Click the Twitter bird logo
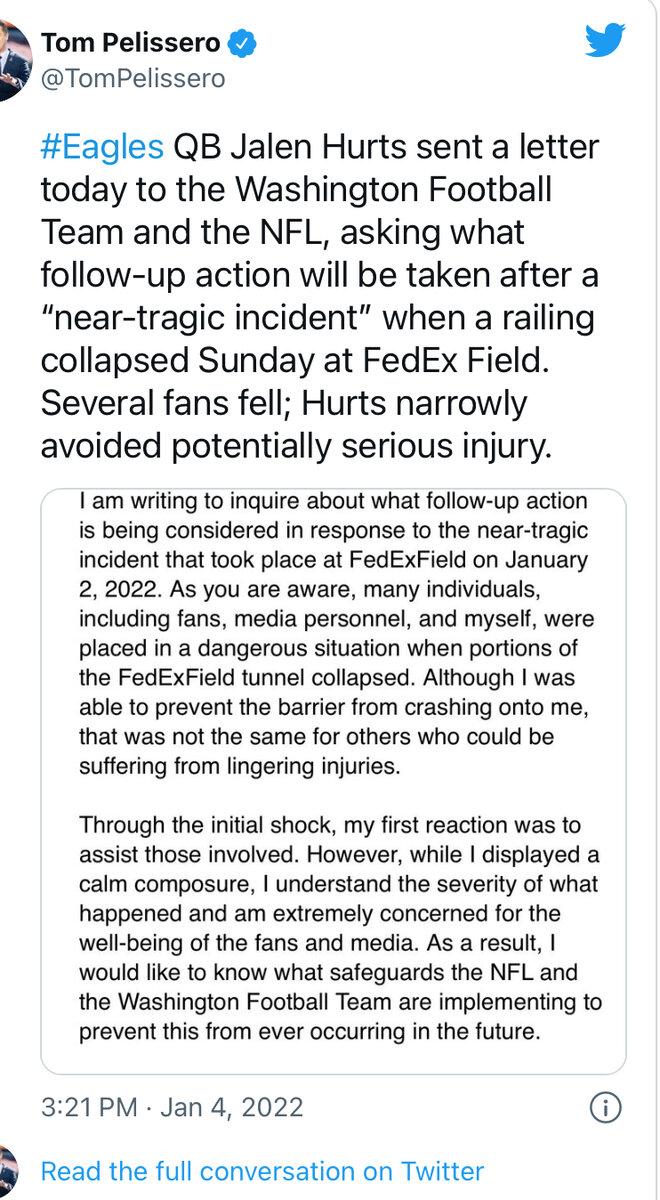The height and width of the screenshot is (1200, 660). [x=605, y=40]
